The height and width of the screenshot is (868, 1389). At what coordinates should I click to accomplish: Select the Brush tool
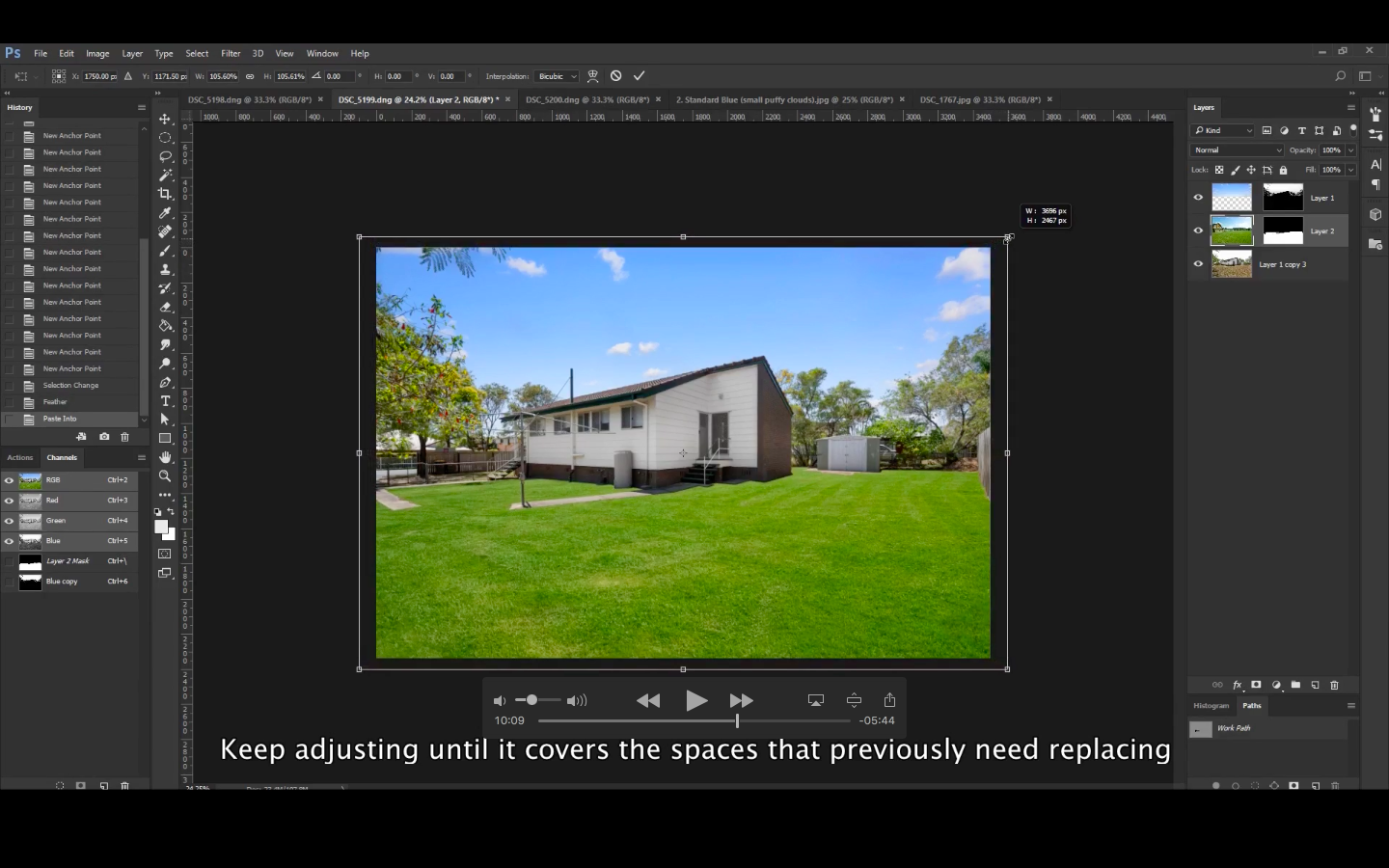pyautogui.click(x=165, y=251)
